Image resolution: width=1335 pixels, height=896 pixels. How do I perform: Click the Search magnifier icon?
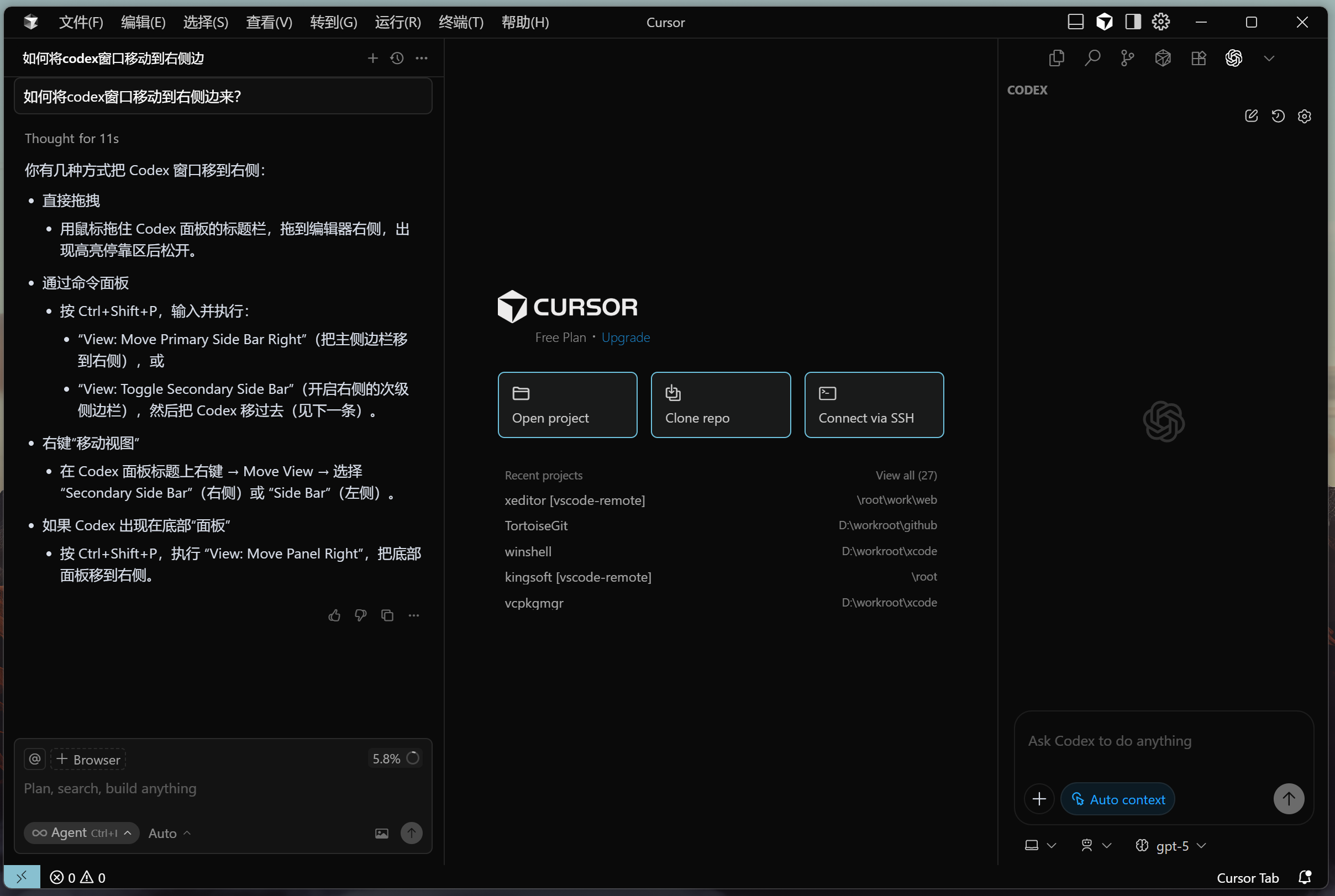point(1092,57)
